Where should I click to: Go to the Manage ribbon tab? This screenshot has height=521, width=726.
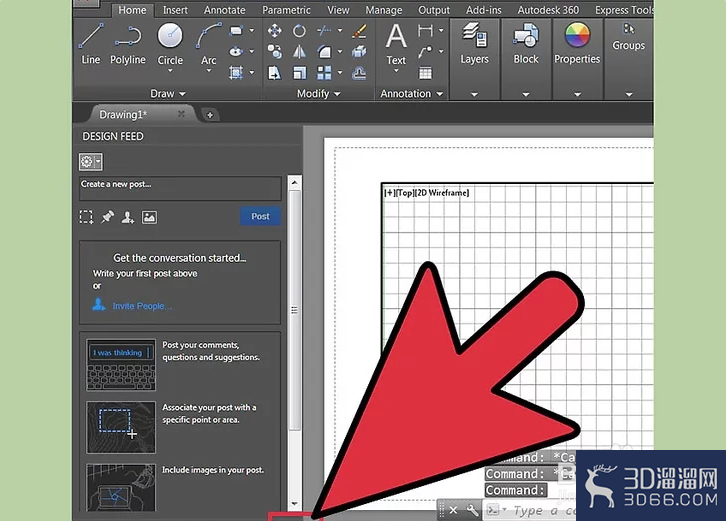384,10
